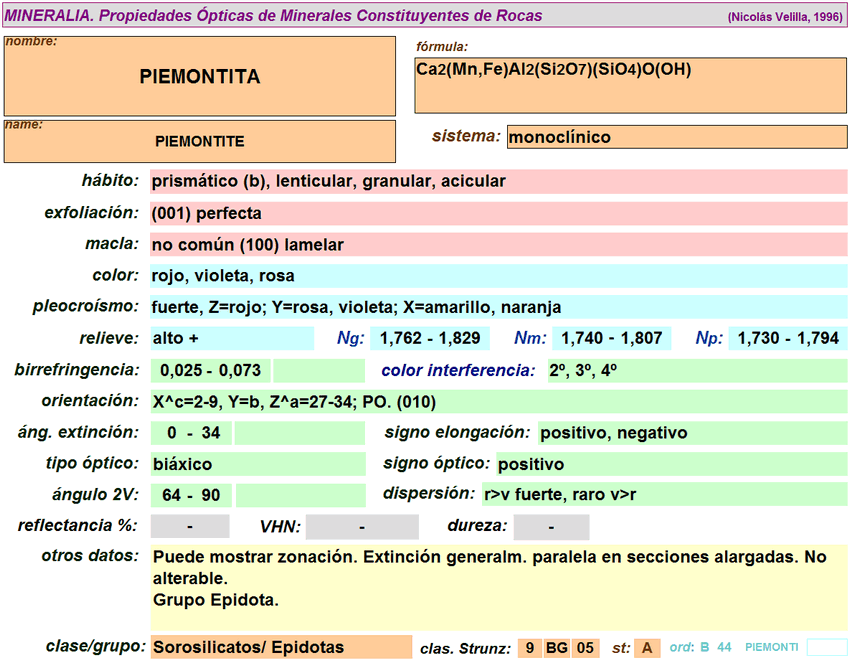Click the macla field no común lamelar
850x661 pixels.
tap(498, 245)
